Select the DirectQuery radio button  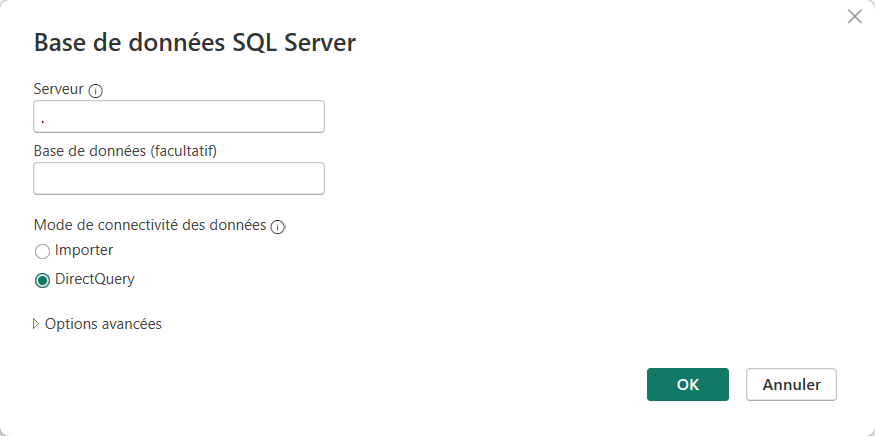coord(42,280)
